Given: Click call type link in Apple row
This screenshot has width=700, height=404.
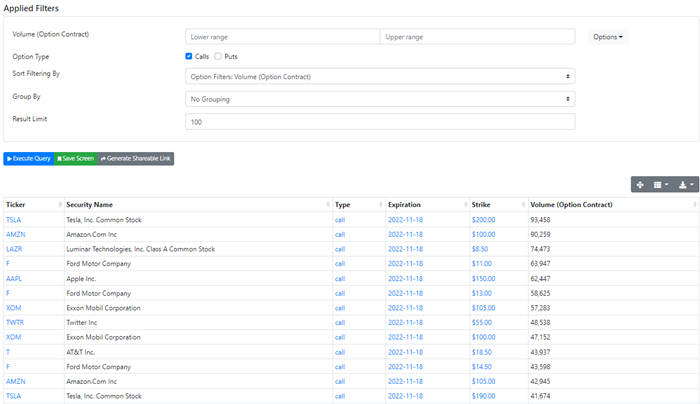Looking at the screenshot, I should coord(340,279).
